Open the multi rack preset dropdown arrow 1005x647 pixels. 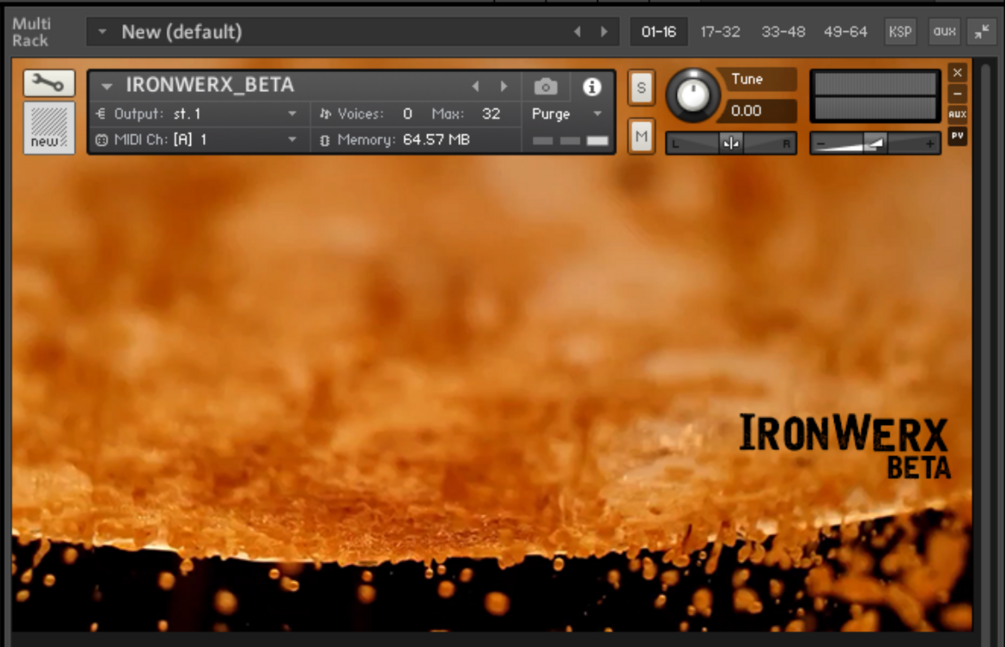pyautogui.click(x=102, y=31)
